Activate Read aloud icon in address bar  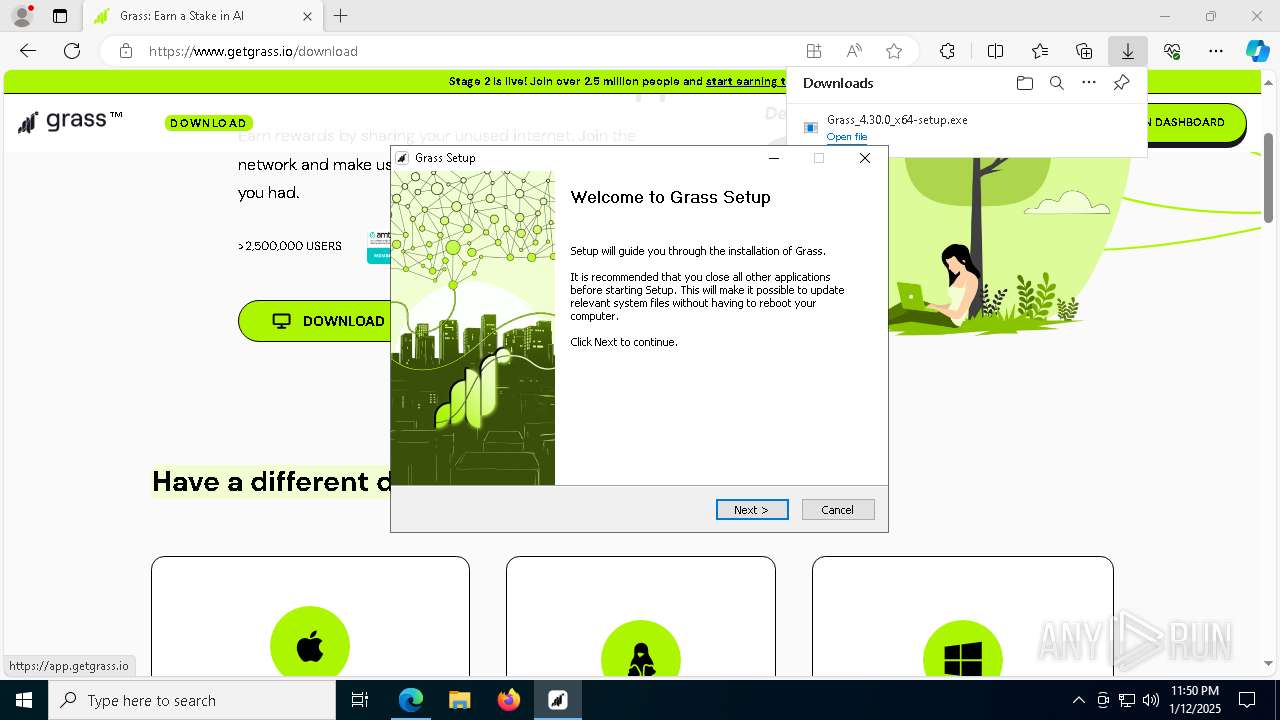pyautogui.click(x=854, y=51)
